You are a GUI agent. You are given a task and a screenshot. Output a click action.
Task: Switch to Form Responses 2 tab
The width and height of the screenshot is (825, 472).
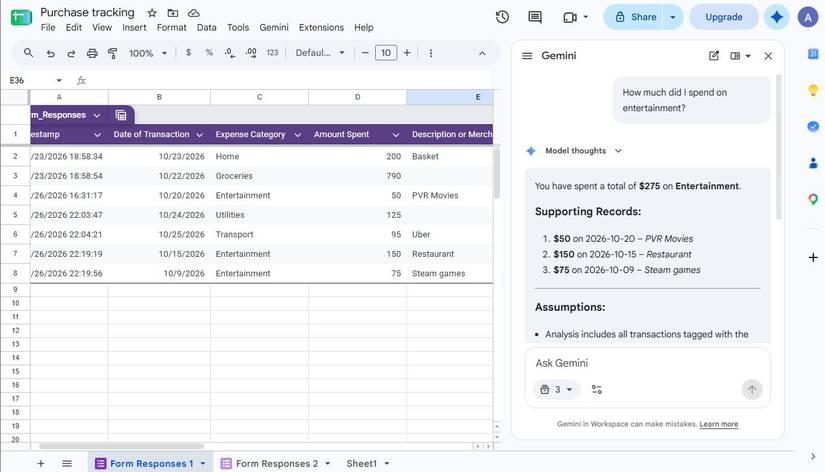(x=276, y=464)
